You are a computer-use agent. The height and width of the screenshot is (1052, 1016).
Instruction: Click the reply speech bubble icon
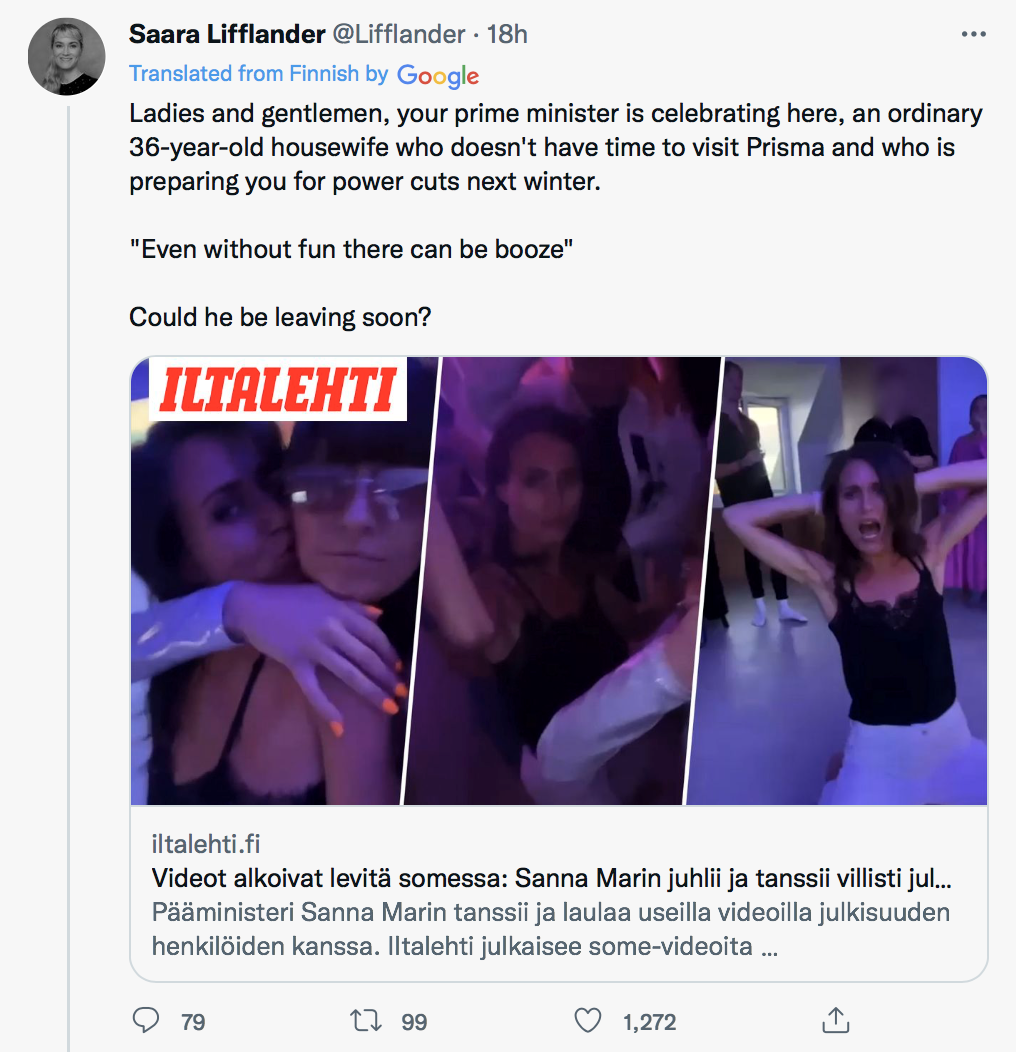tap(146, 1020)
